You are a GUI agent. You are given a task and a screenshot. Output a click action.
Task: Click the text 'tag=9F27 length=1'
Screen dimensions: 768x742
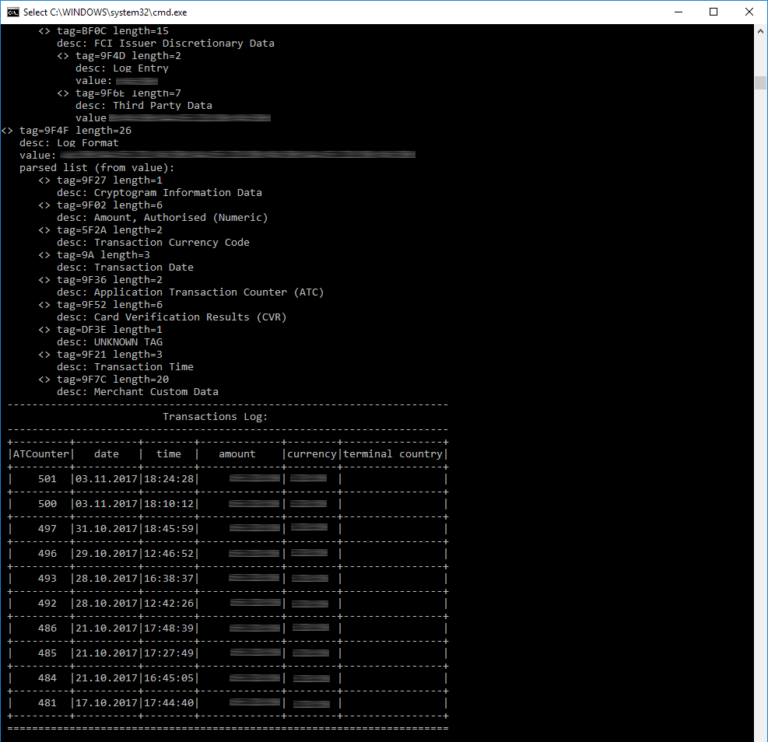coord(110,180)
